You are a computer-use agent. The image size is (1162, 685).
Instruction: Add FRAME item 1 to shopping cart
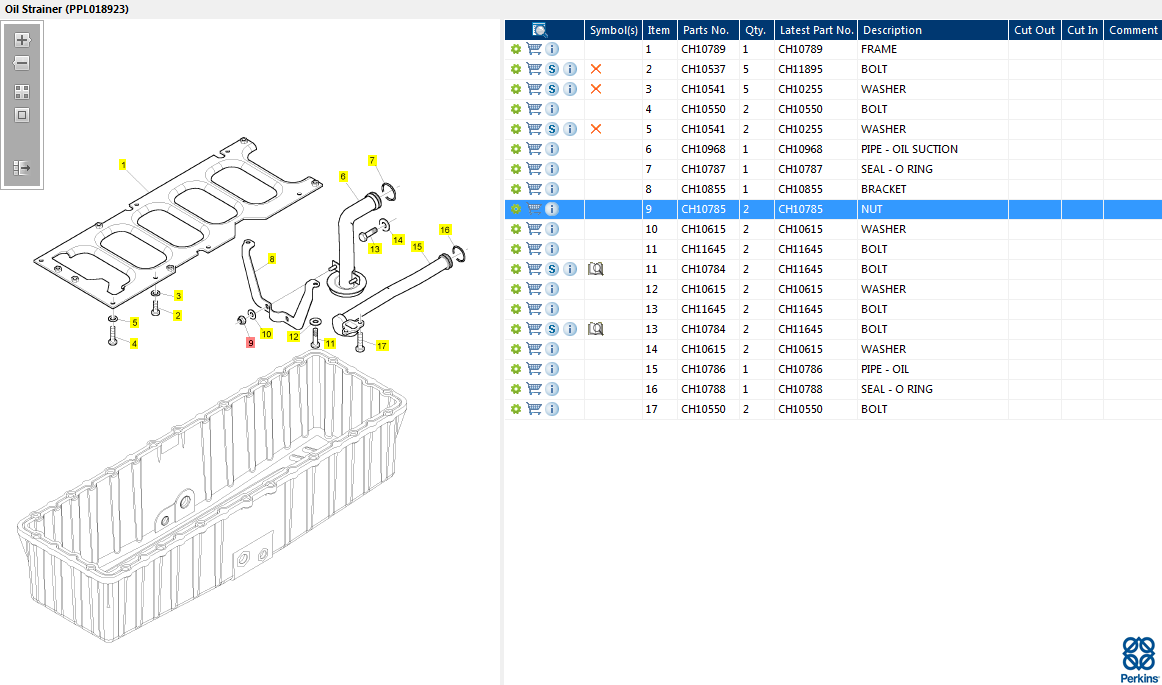click(534, 49)
